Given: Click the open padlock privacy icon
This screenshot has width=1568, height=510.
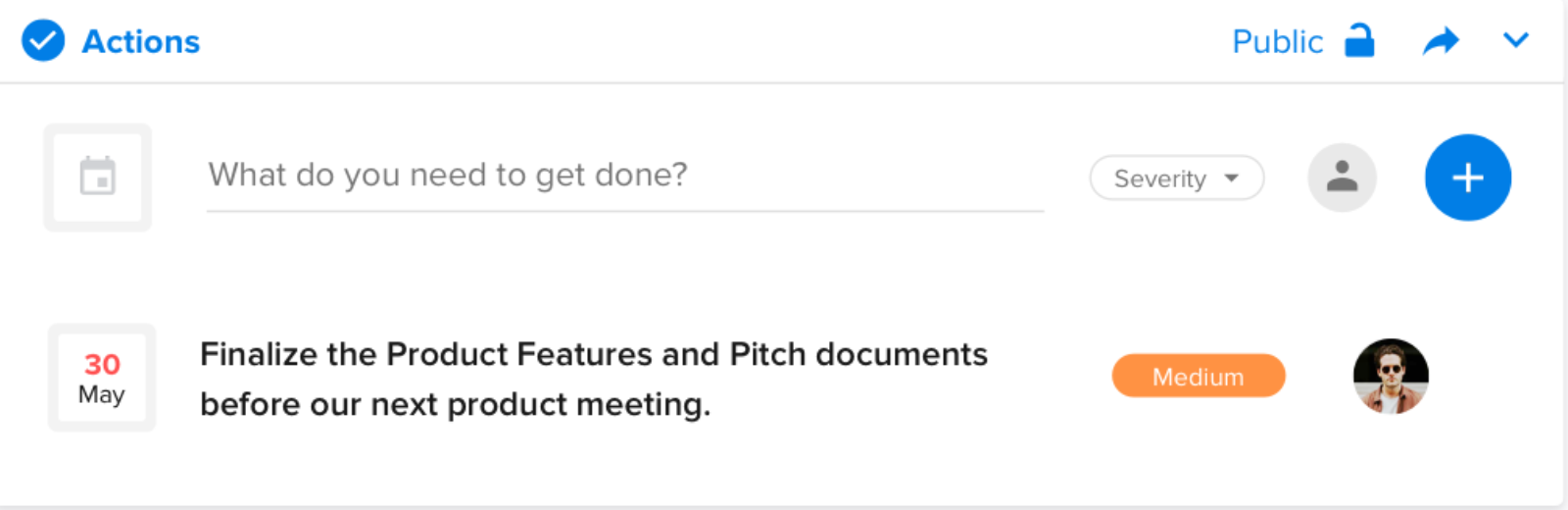Looking at the screenshot, I should (x=1359, y=40).
